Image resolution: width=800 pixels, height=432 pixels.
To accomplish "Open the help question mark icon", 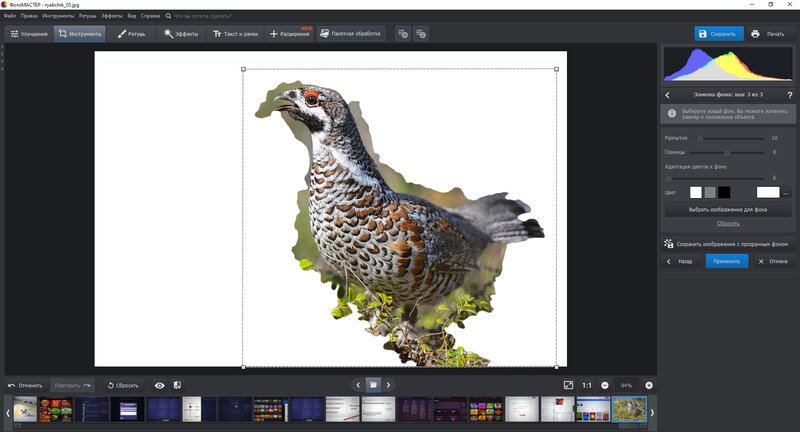I will 790,95.
